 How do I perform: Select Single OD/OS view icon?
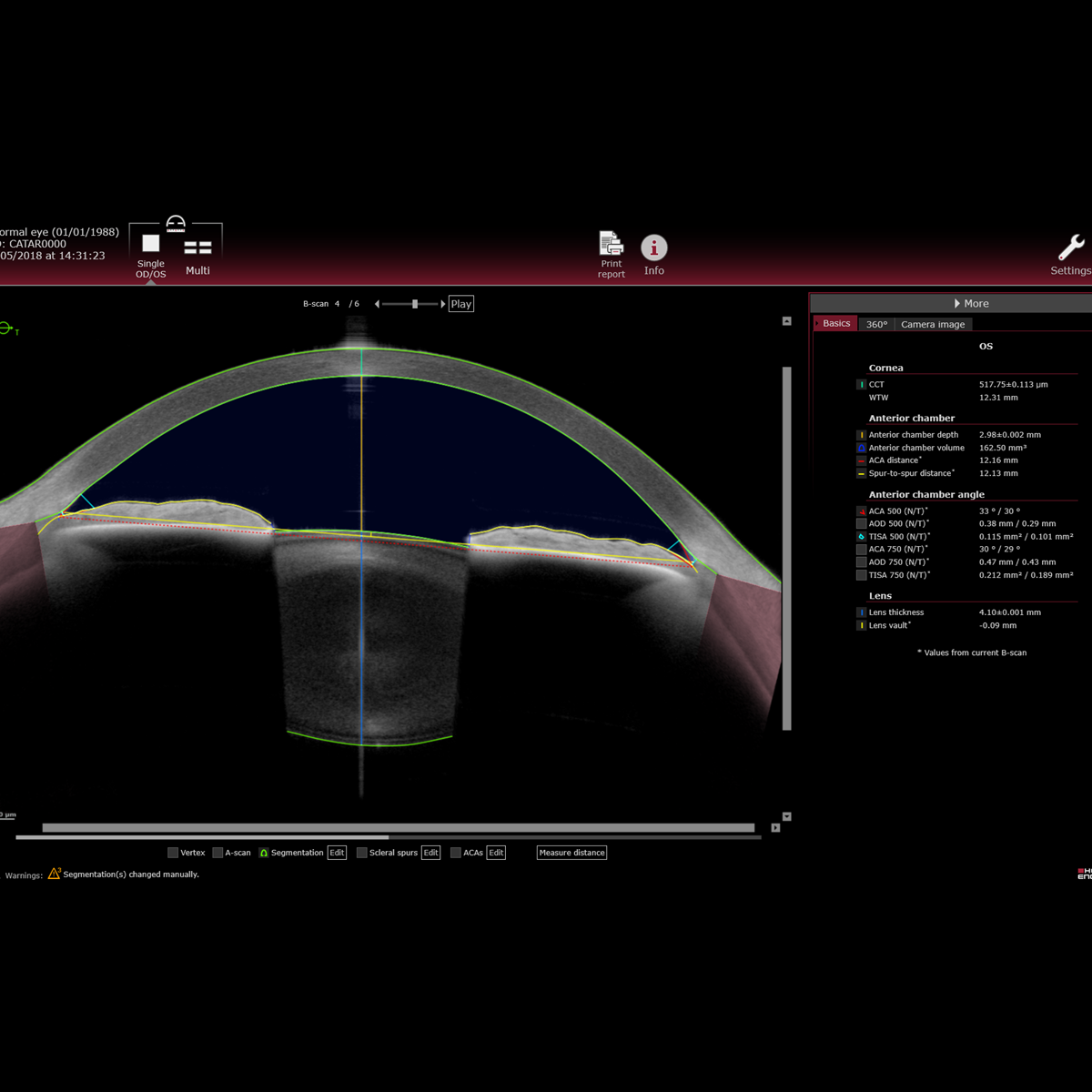[151, 244]
